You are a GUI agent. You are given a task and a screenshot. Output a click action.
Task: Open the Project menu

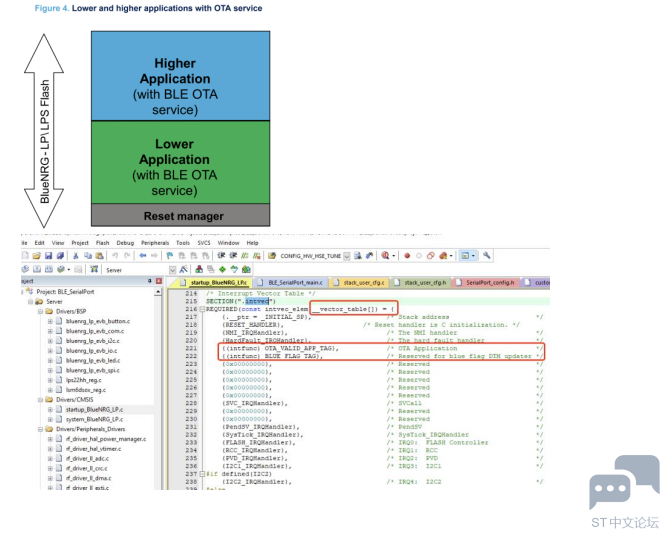(80, 243)
